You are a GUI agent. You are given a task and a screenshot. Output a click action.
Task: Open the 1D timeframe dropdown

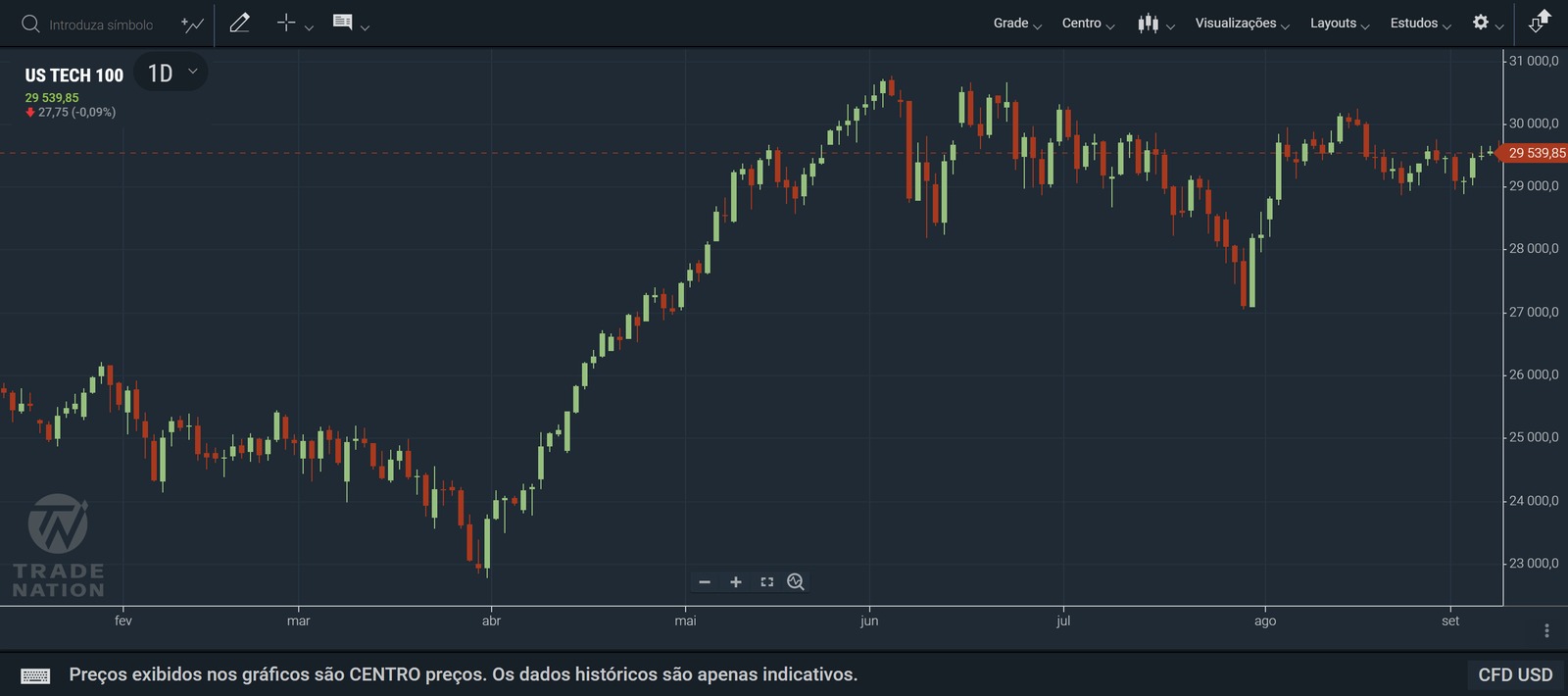pyautogui.click(x=171, y=73)
